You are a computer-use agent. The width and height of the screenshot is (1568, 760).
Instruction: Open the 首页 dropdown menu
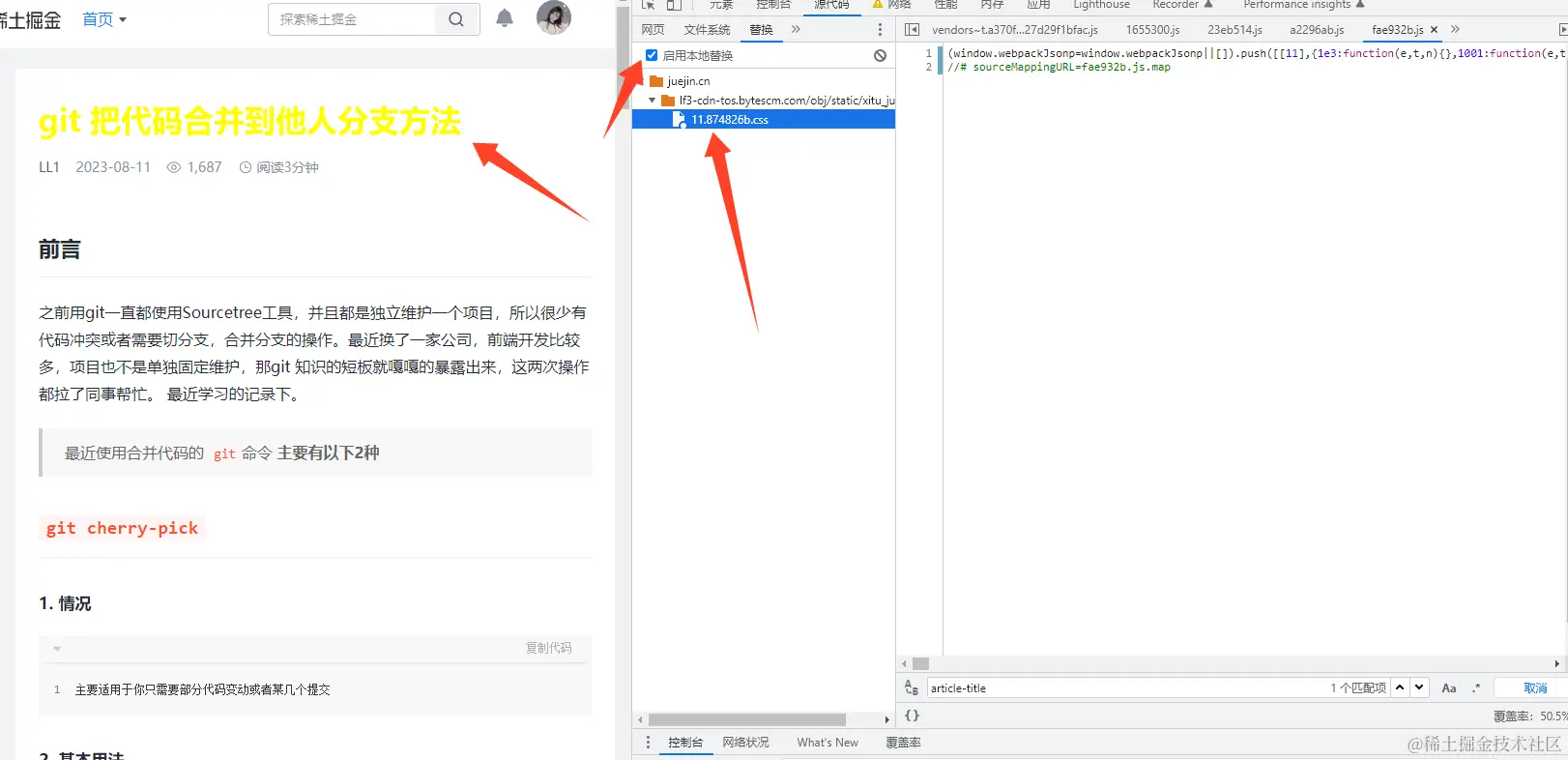[x=104, y=19]
